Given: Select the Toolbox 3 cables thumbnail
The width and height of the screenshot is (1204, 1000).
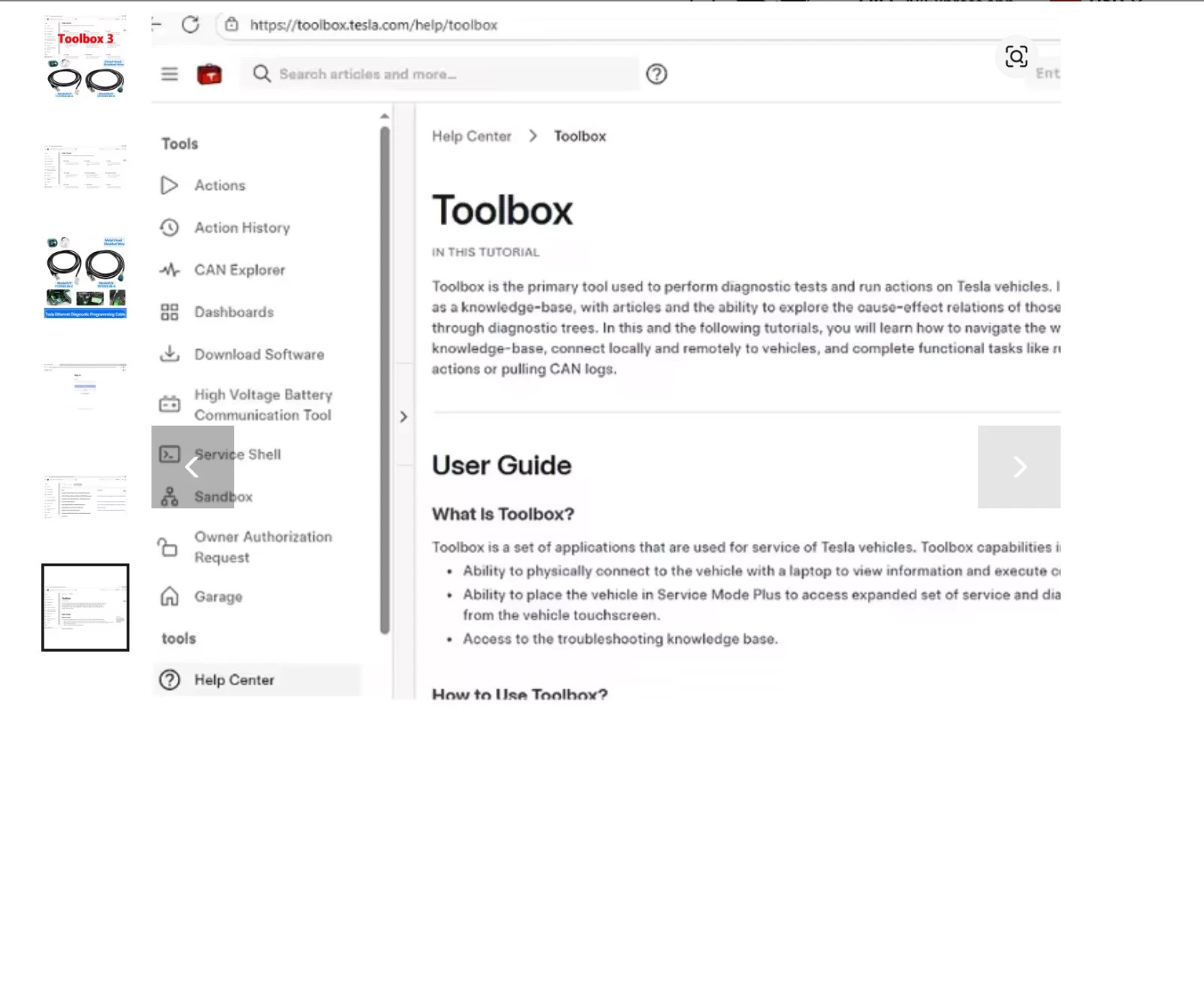Looking at the screenshot, I should [x=85, y=56].
